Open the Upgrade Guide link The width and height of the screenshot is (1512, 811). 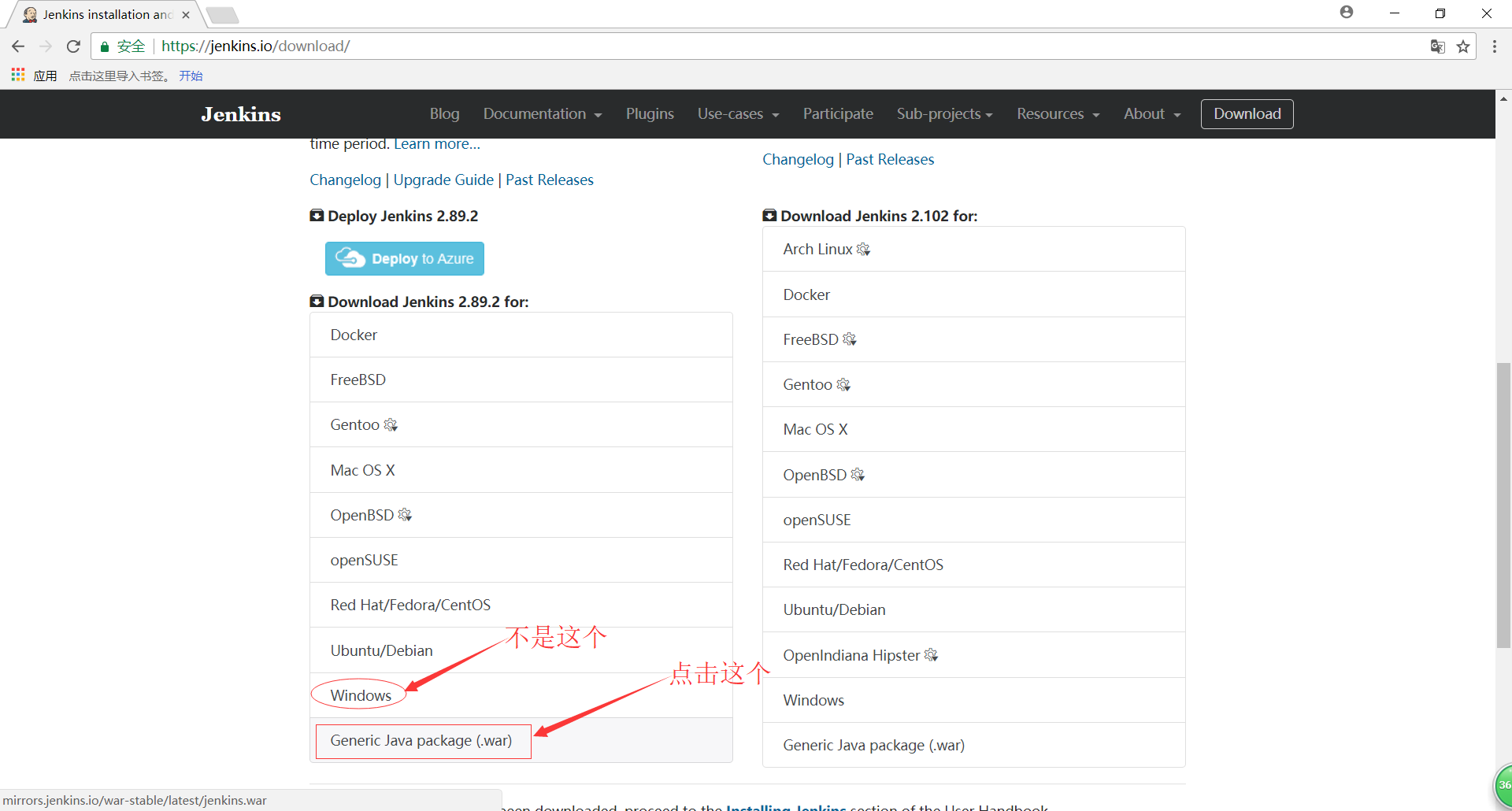coord(443,180)
